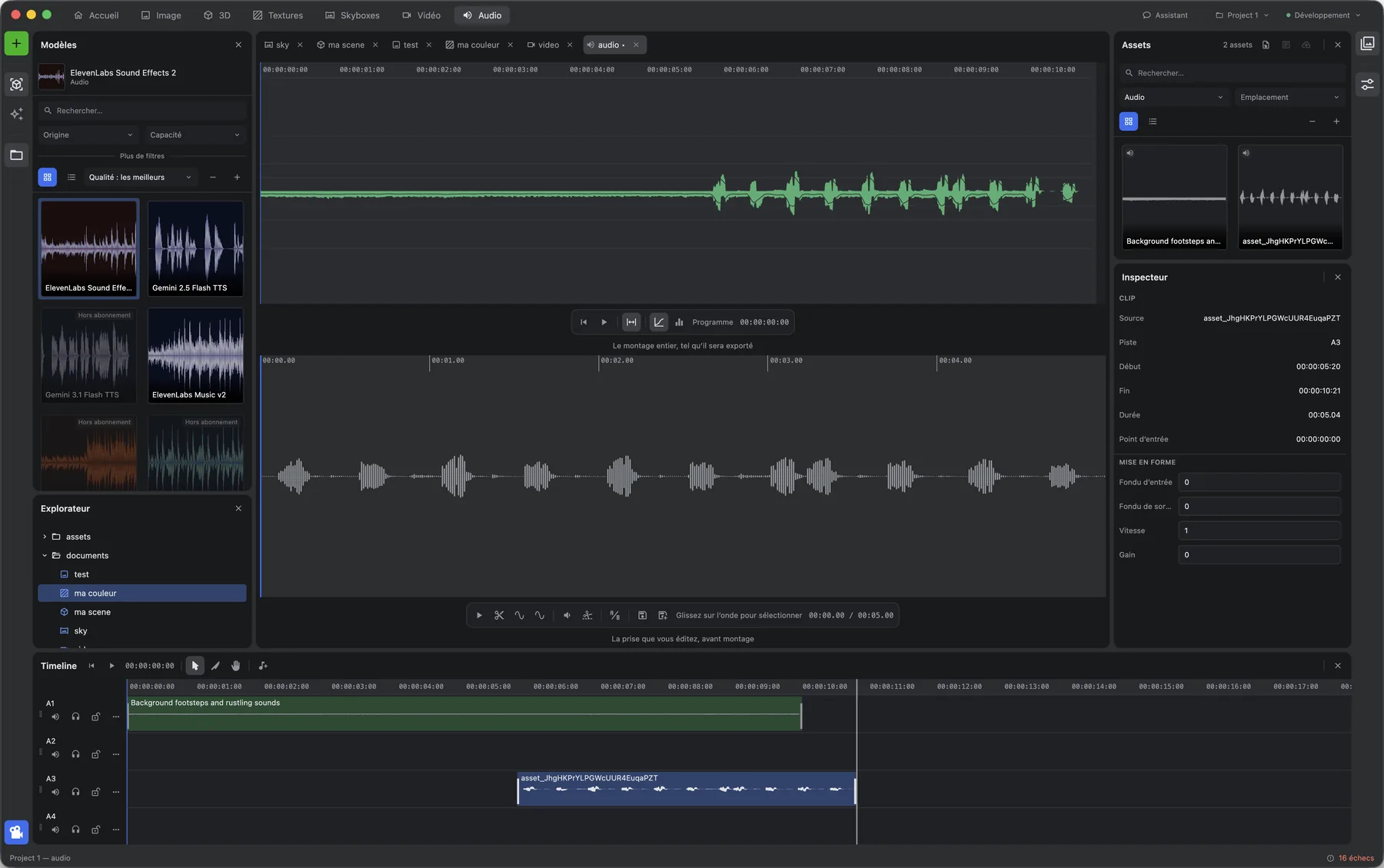Solo track A2 with its headphones icon
This screenshot has height=868, width=1384.
(x=75, y=754)
